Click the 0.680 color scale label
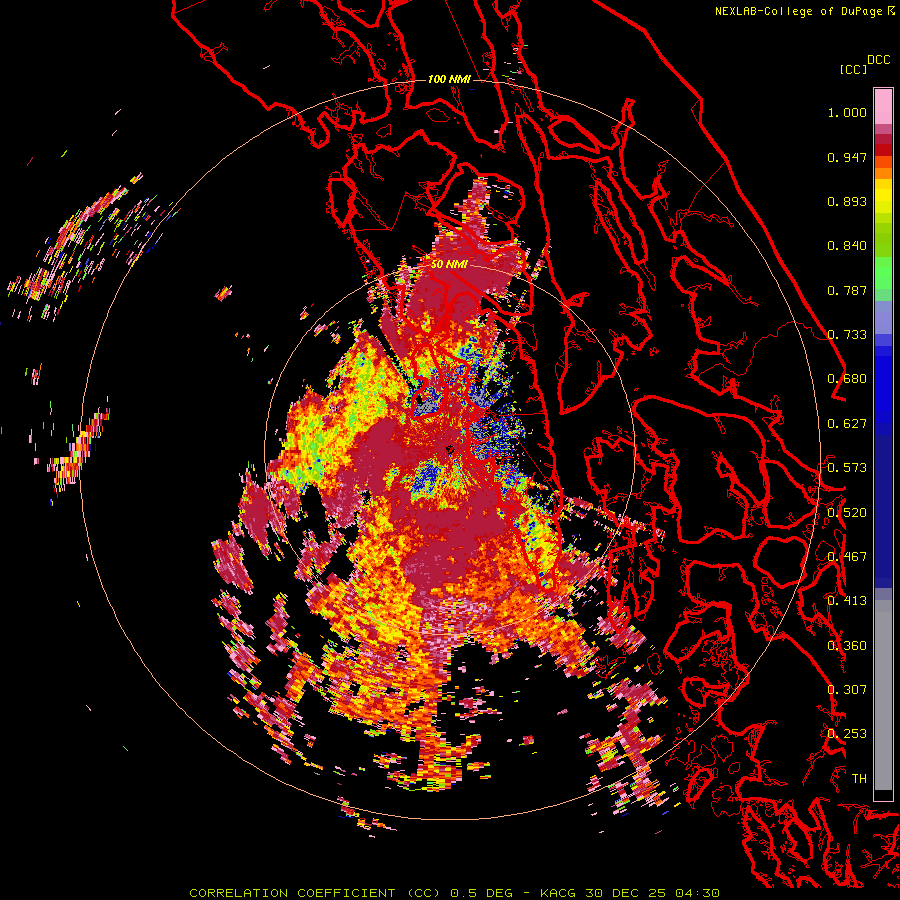Image resolution: width=900 pixels, height=900 pixels. (847, 379)
